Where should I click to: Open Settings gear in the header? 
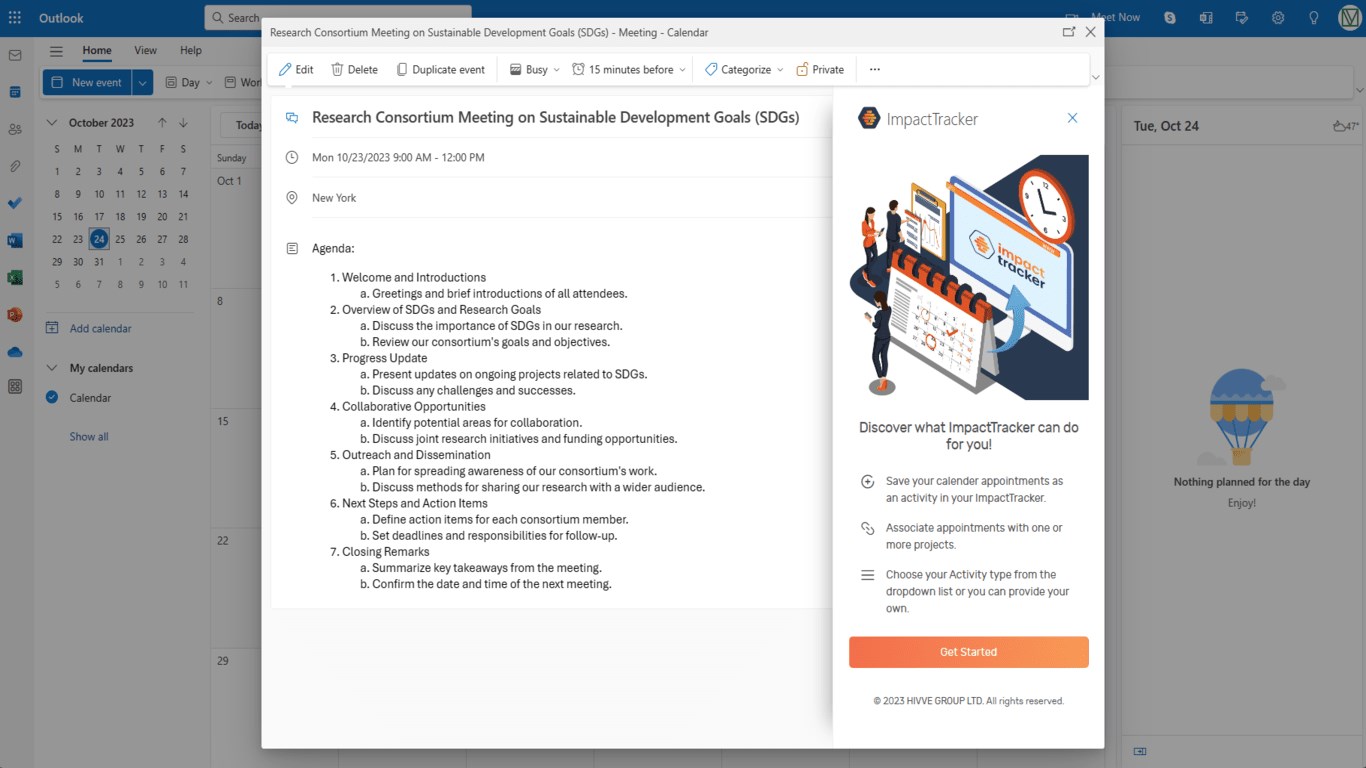(1278, 18)
